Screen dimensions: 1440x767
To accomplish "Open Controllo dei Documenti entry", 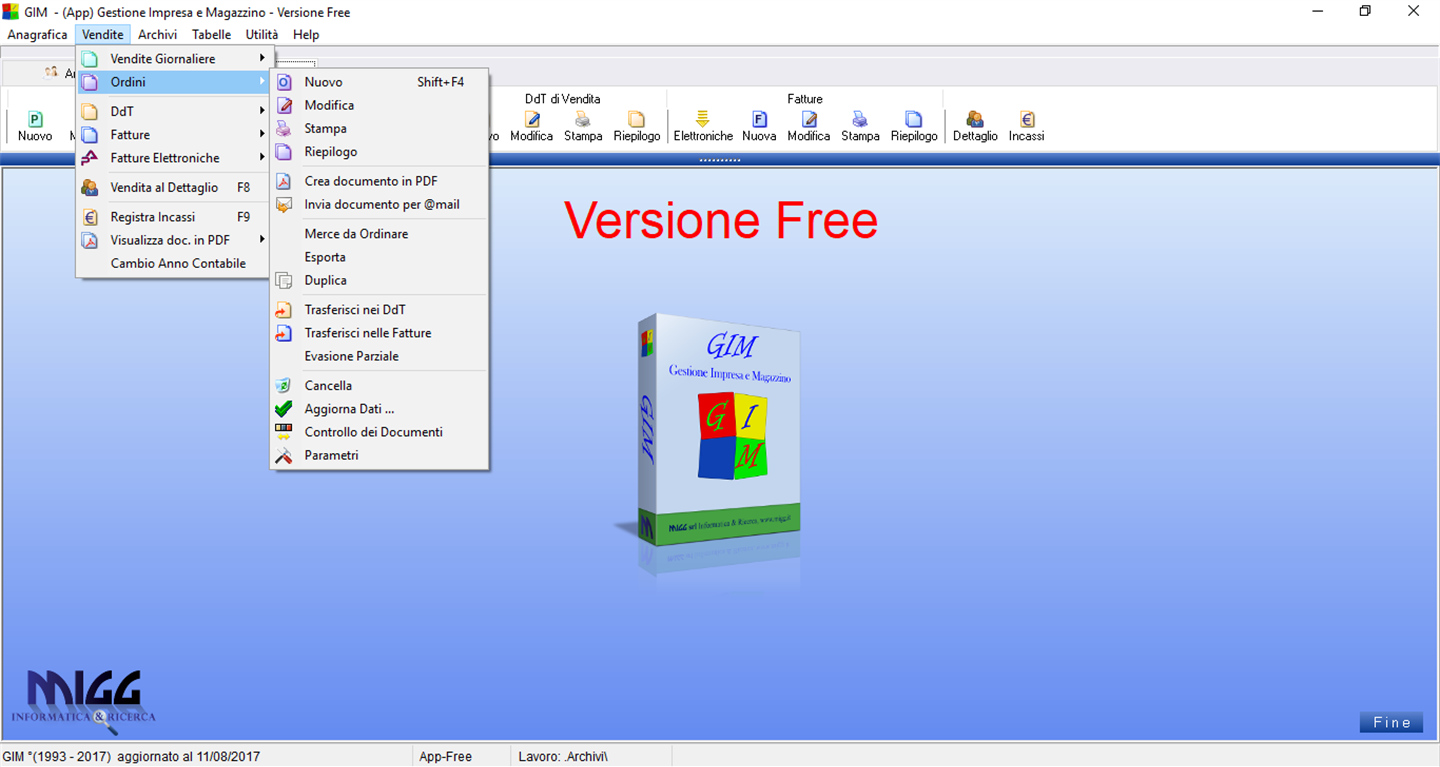I will [379, 432].
